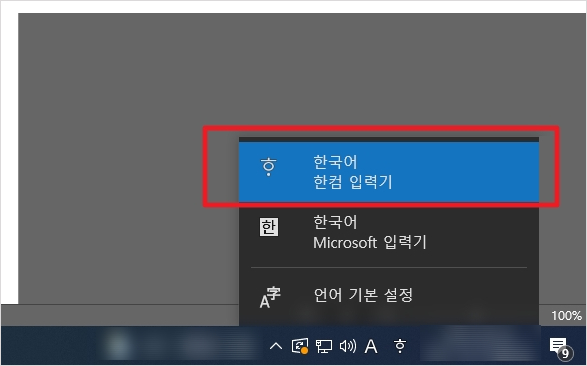The width and height of the screenshot is (587, 366).
Task: Click the tray icon with orange dot
Action: [x=300, y=346]
